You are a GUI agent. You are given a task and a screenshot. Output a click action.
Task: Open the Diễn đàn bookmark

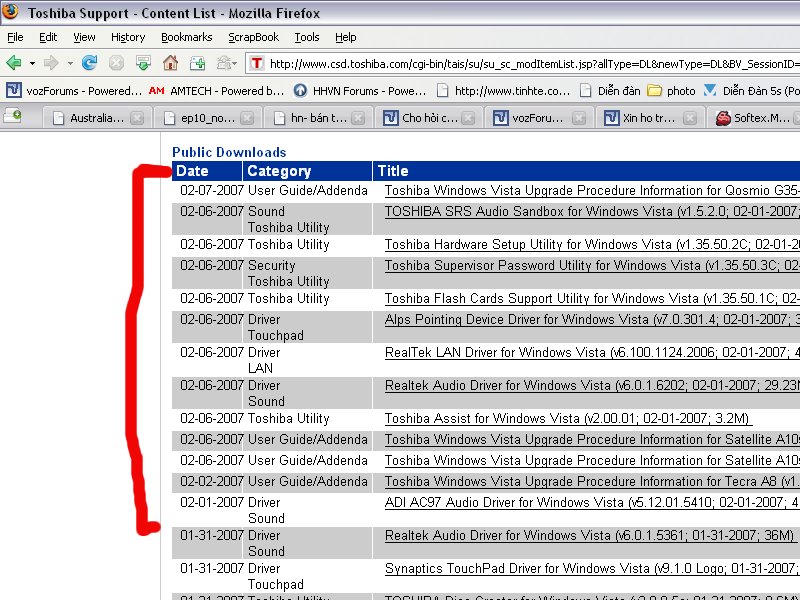[x=610, y=91]
